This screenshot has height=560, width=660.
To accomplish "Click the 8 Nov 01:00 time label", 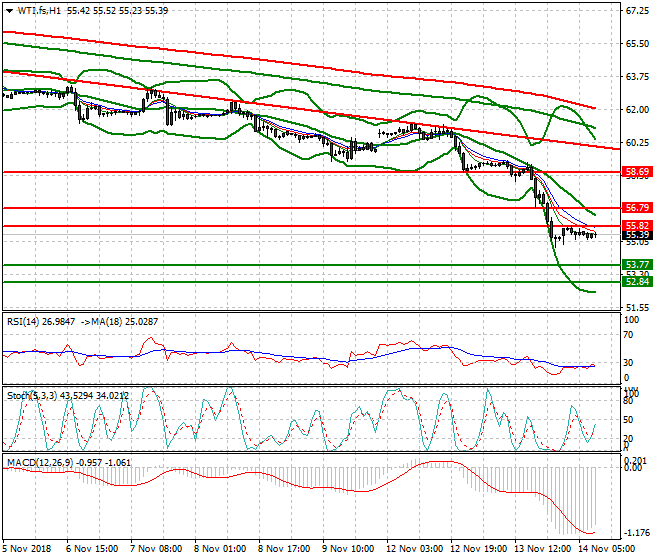I will pyautogui.click(x=220, y=549).
